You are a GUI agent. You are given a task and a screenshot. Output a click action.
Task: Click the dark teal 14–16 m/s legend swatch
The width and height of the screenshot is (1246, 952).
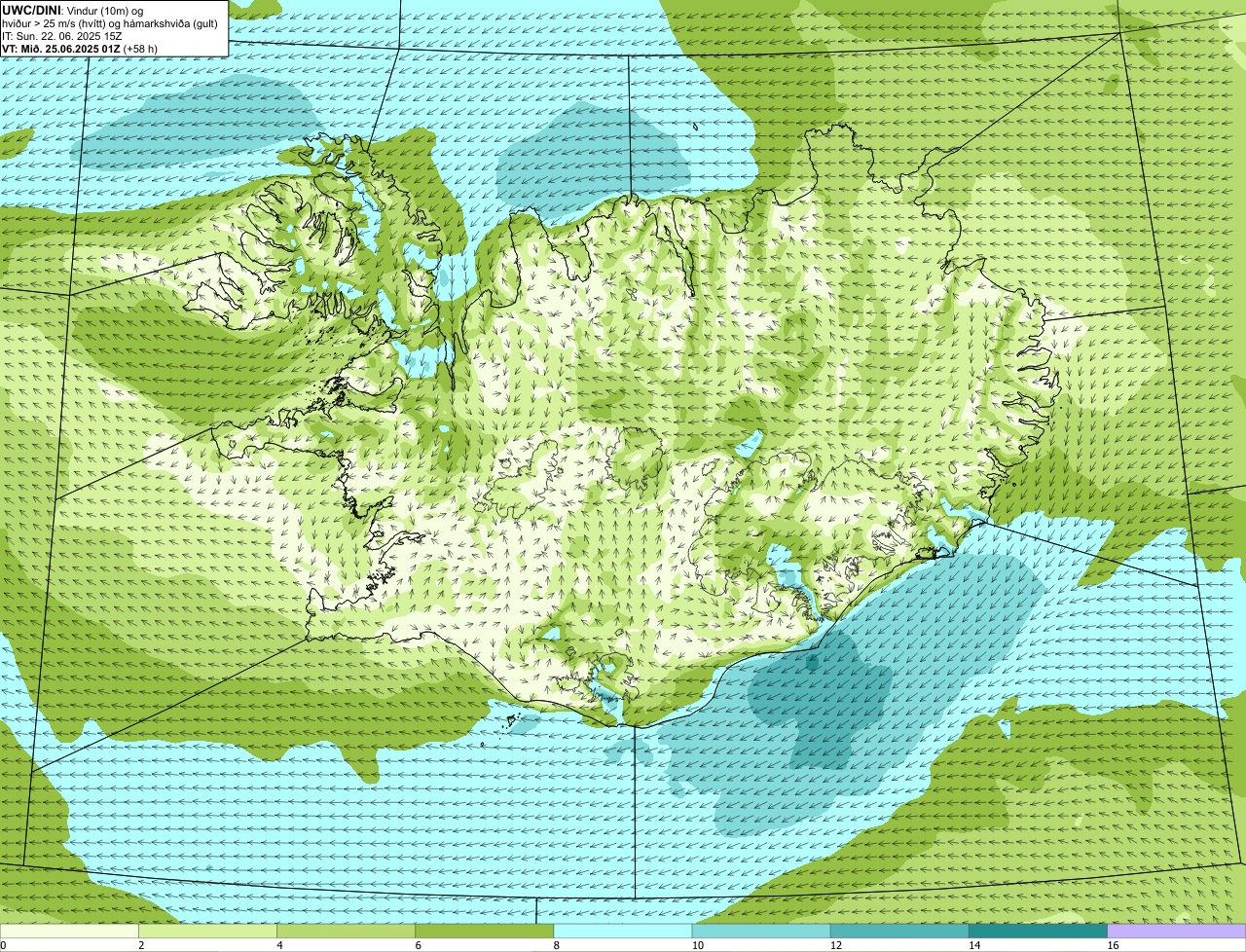[1039, 931]
